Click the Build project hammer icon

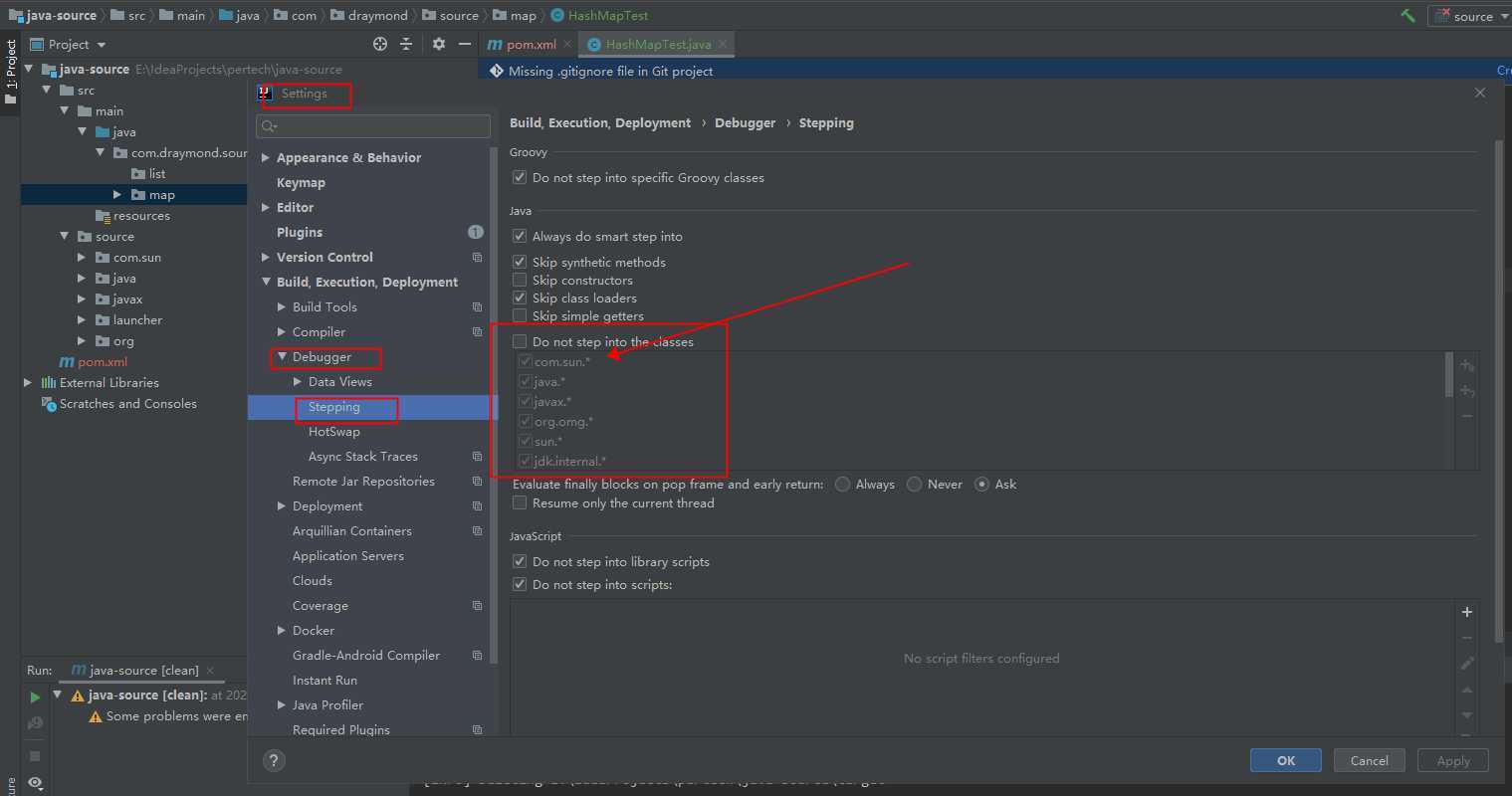click(1407, 15)
